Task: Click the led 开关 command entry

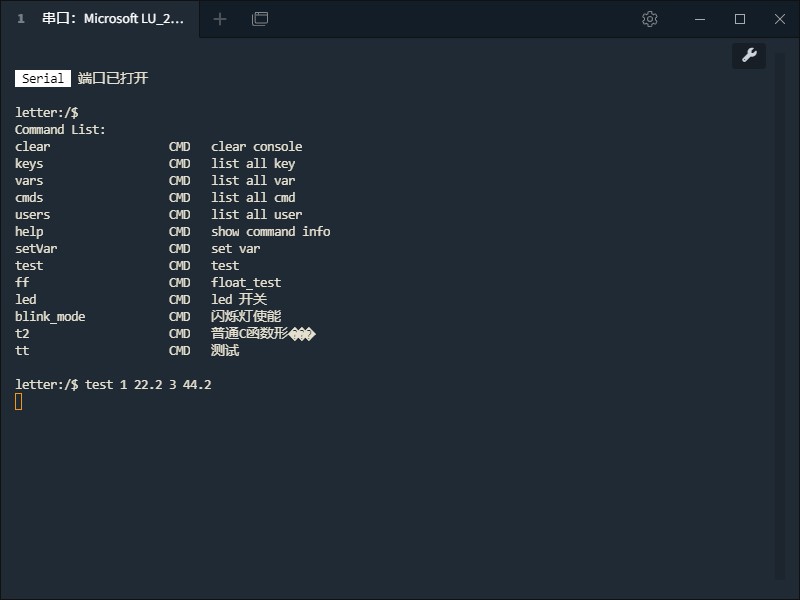Action: point(25,299)
